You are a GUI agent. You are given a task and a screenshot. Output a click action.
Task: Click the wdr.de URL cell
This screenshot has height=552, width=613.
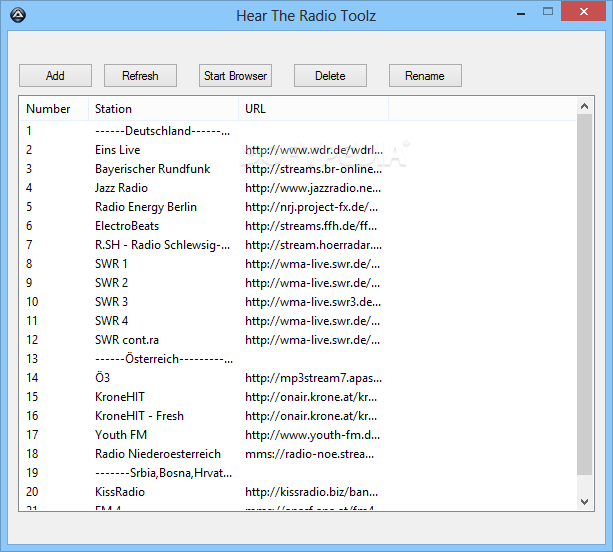(x=314, y=150)
